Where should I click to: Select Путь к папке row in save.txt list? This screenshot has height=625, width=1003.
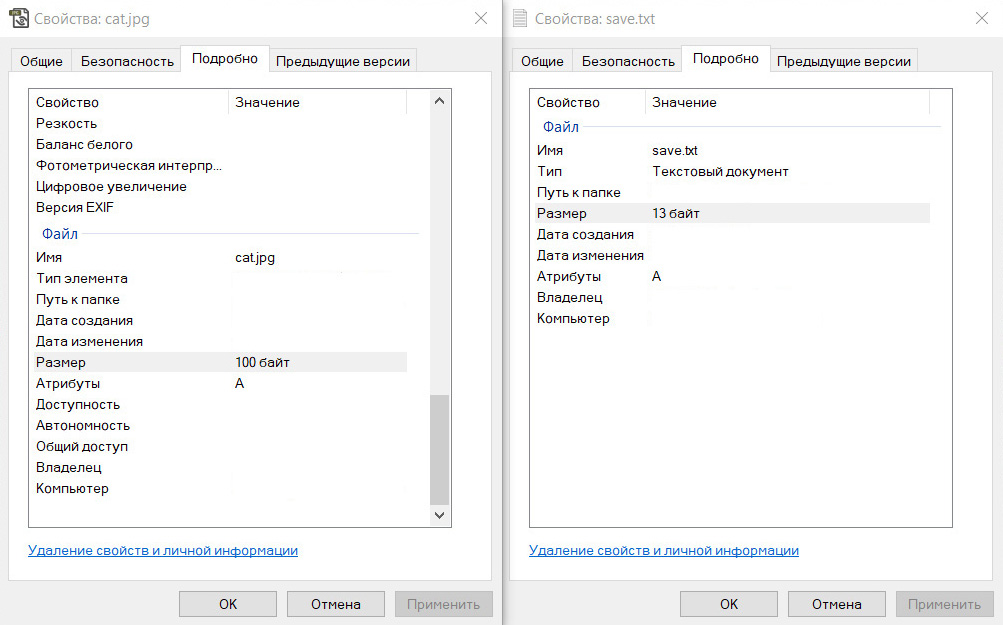732,193
